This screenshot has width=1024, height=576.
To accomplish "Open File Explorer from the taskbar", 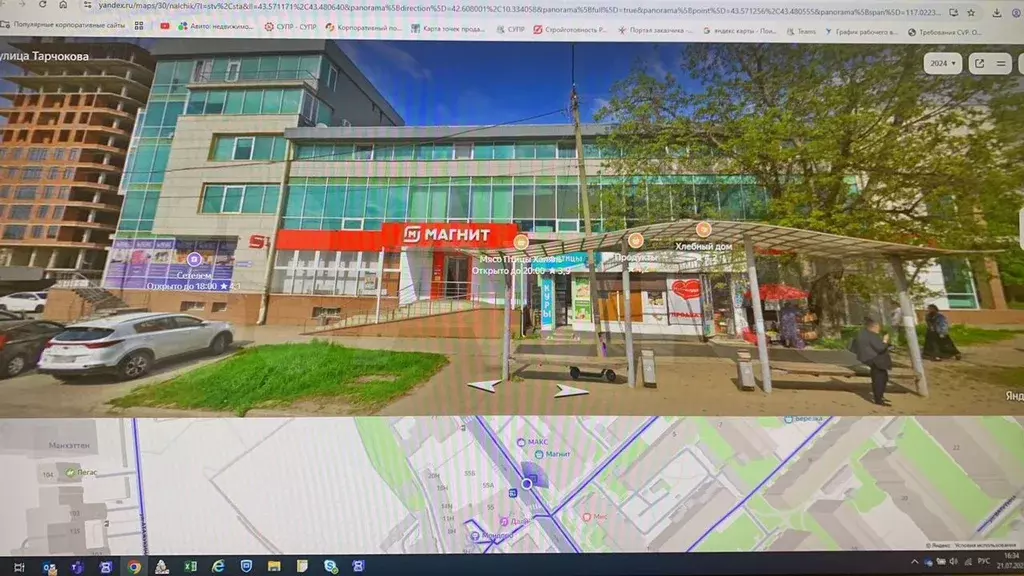I will point(274,566).
